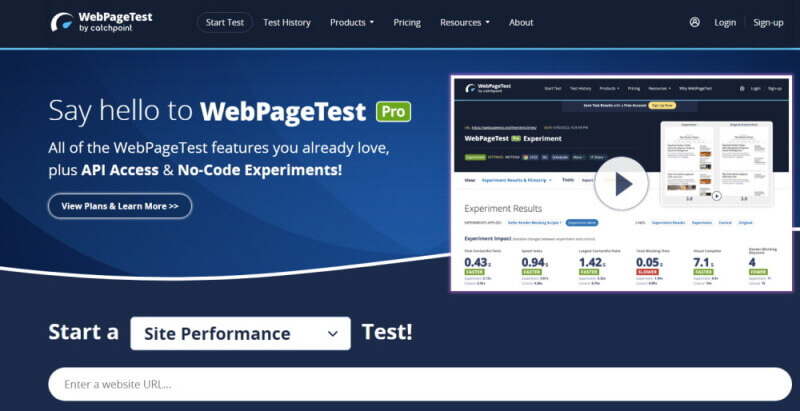Expand the Products menu
800x411 pixels.
(x=352, y=22)
